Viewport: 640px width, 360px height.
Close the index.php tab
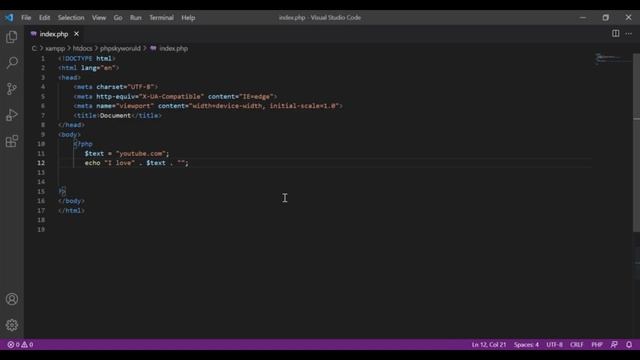[76, 34]
